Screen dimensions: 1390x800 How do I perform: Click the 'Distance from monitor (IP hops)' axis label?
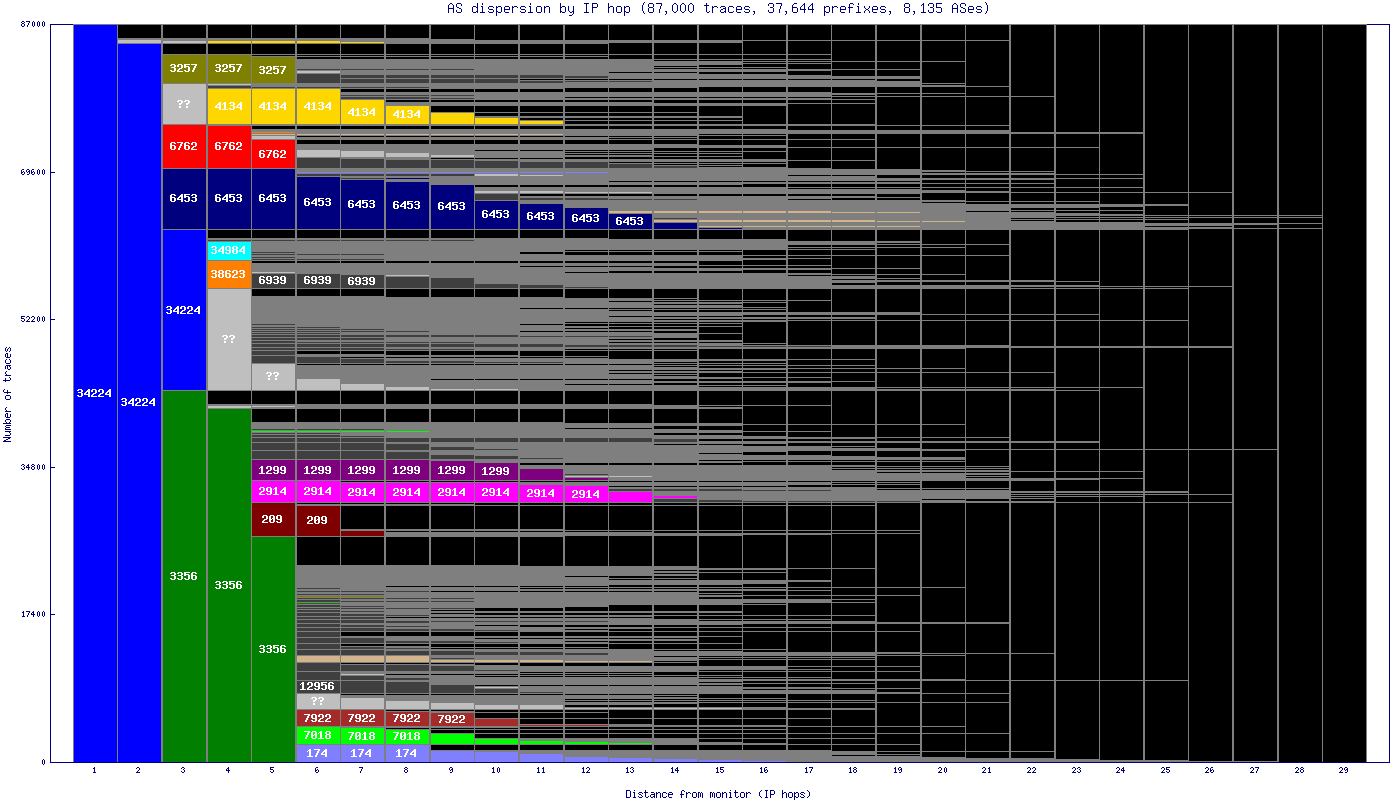718,793
